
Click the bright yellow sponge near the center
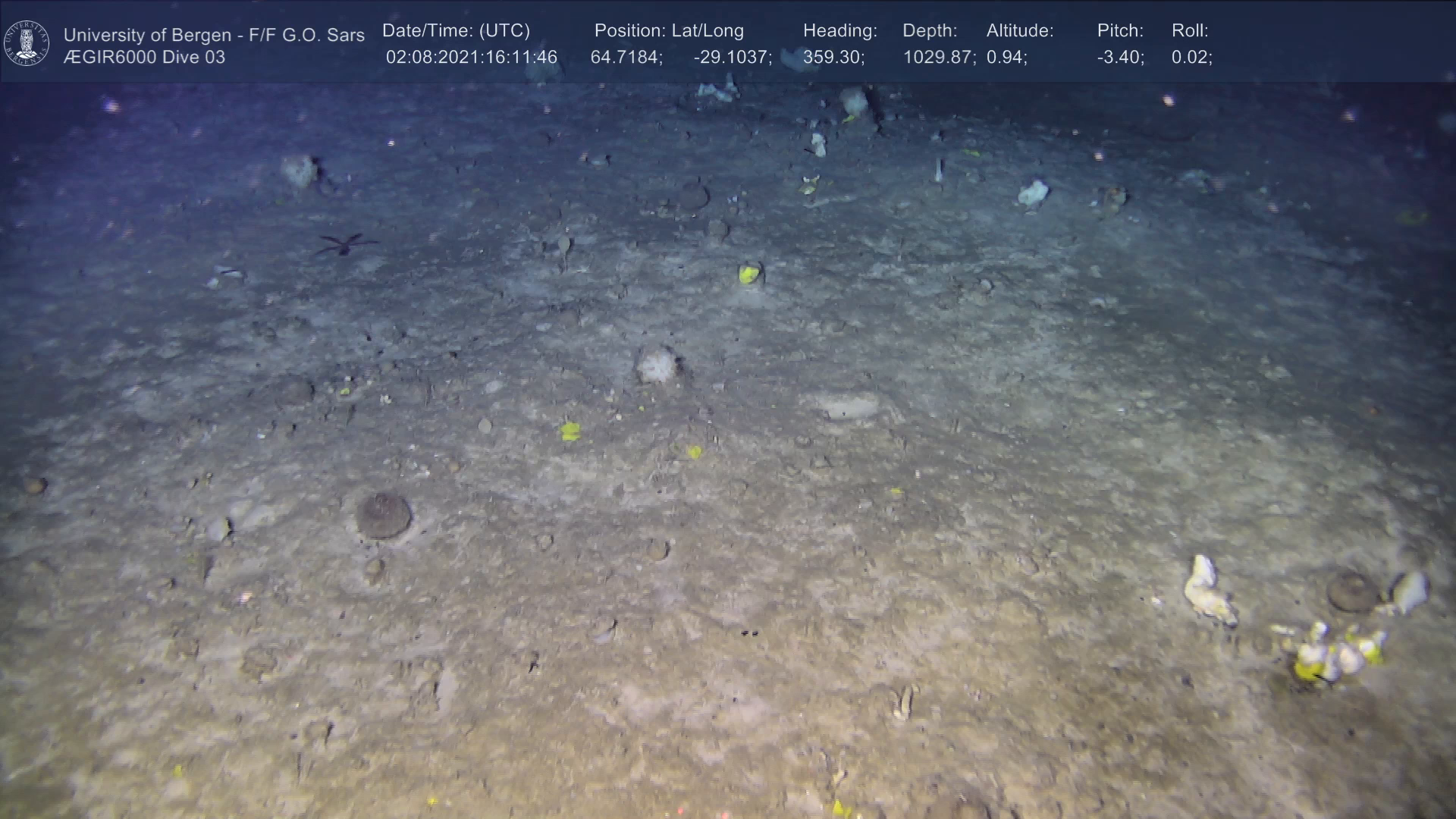click(x=749, y=274)
